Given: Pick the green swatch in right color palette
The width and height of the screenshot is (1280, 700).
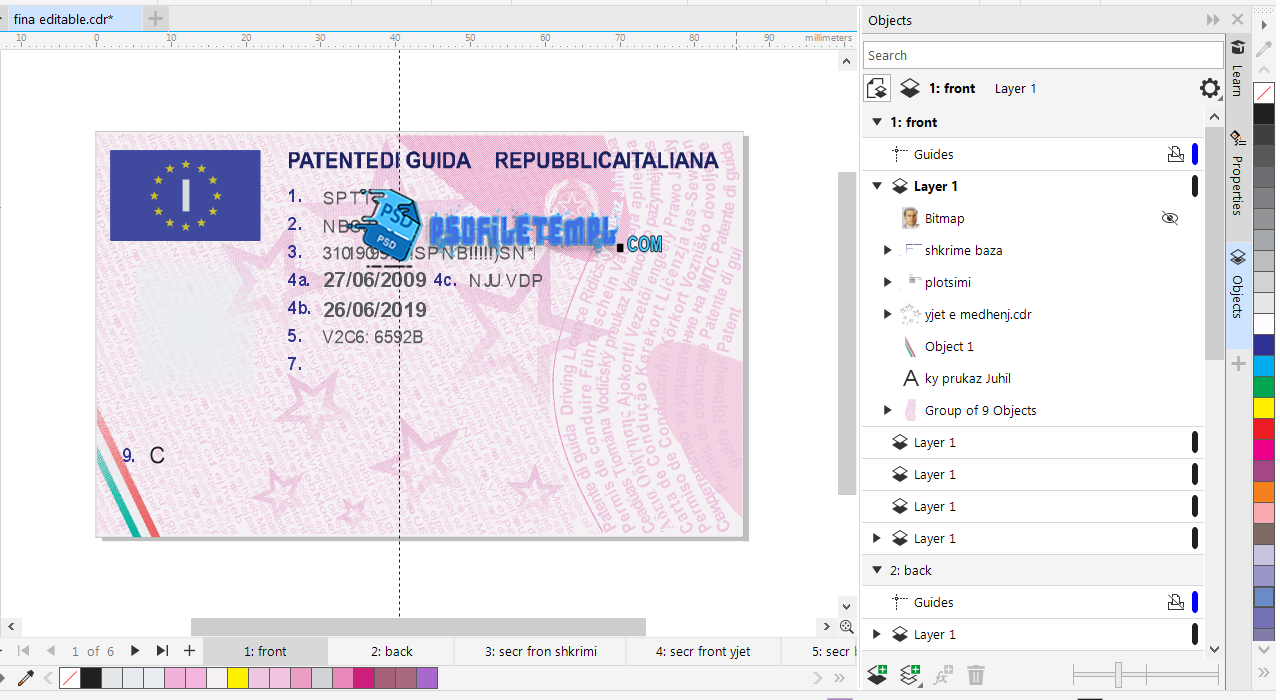Looking at the screenshot, I should tap(1264, 387).
